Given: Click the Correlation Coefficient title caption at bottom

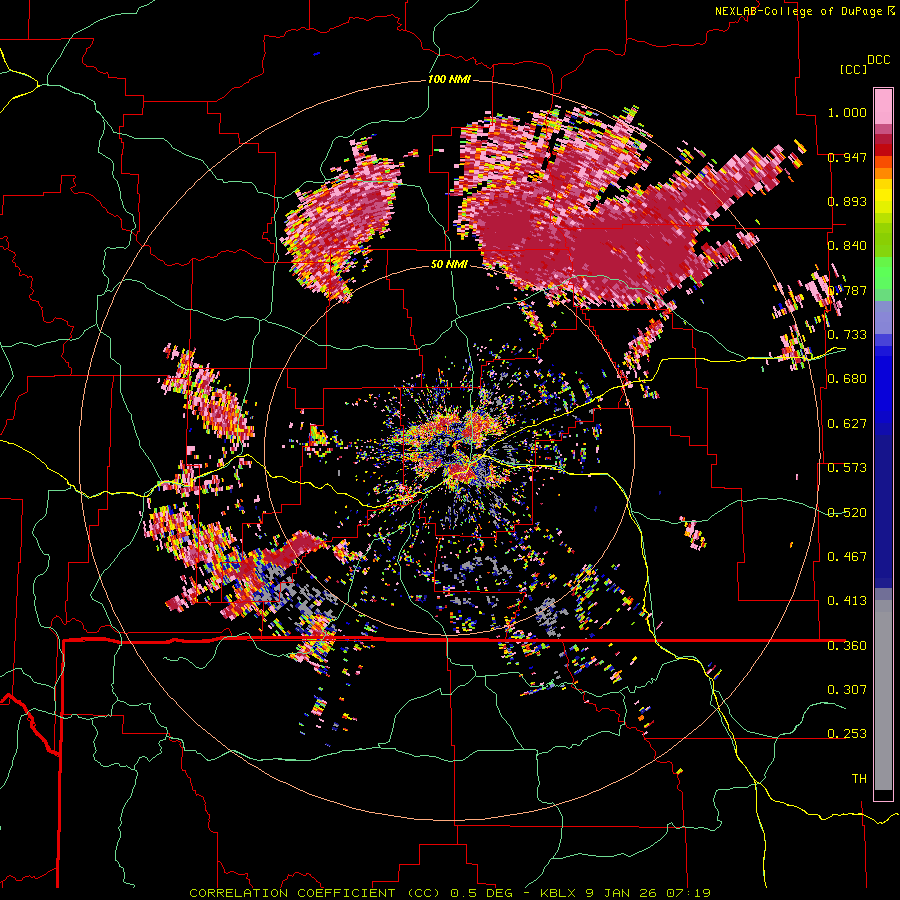Looking at the screenshot, I should point(449,893).
